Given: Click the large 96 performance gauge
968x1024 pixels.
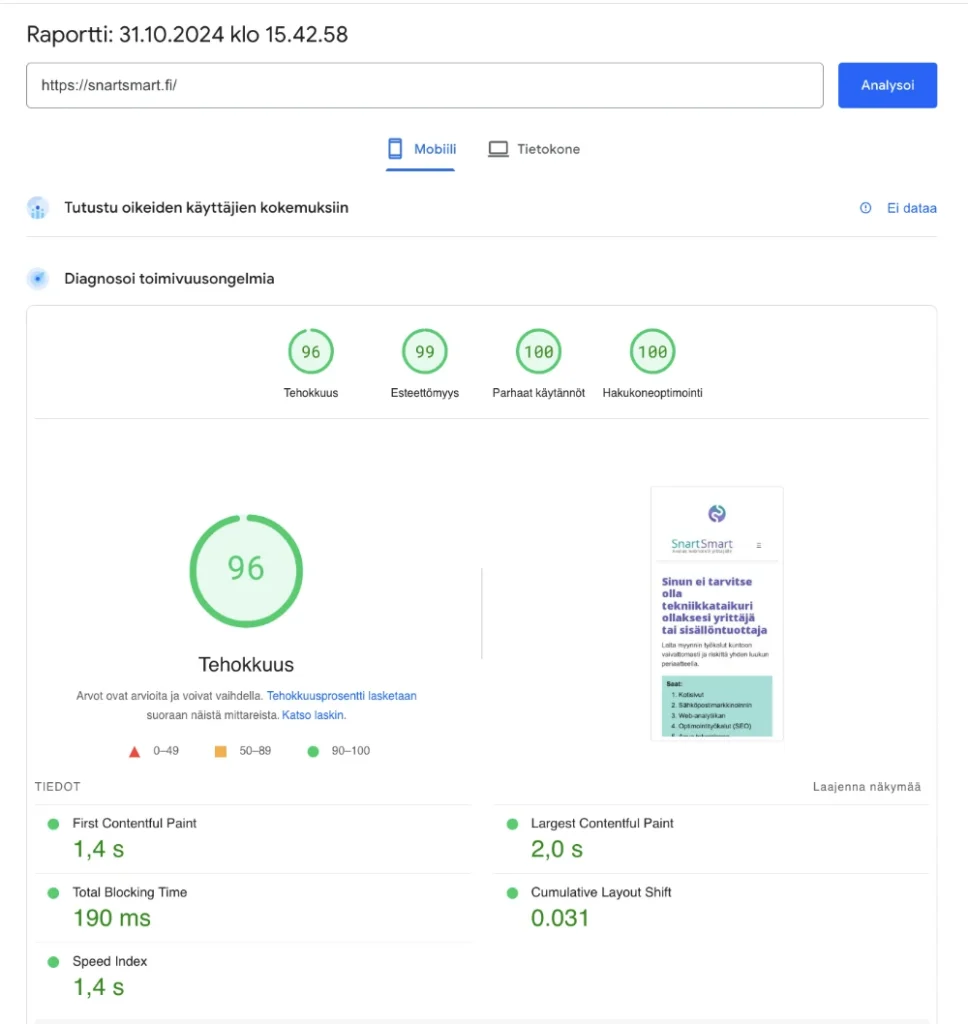Looking at the screenshot, I should coord(246,571).
